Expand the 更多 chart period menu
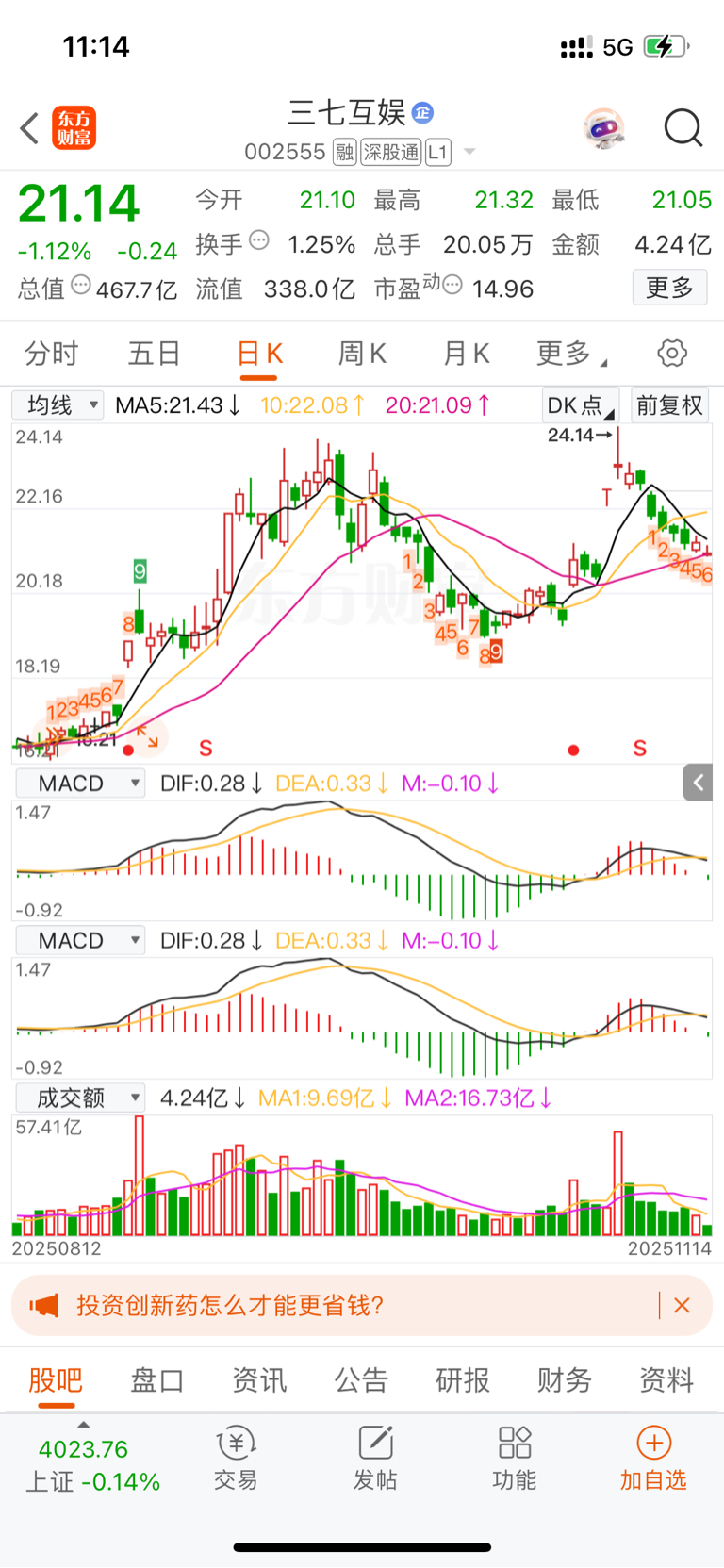 [x=571, y=354]
